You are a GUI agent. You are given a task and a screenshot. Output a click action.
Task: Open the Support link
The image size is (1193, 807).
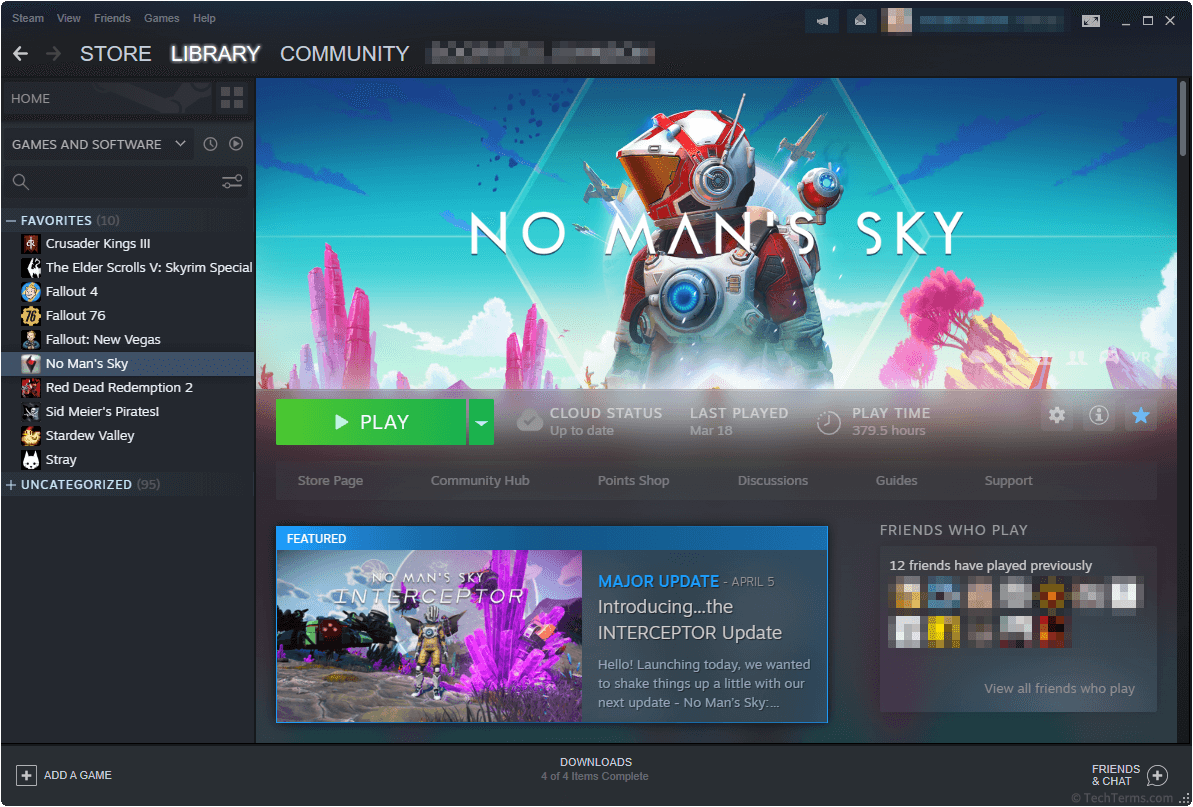tap(1008, 481)
